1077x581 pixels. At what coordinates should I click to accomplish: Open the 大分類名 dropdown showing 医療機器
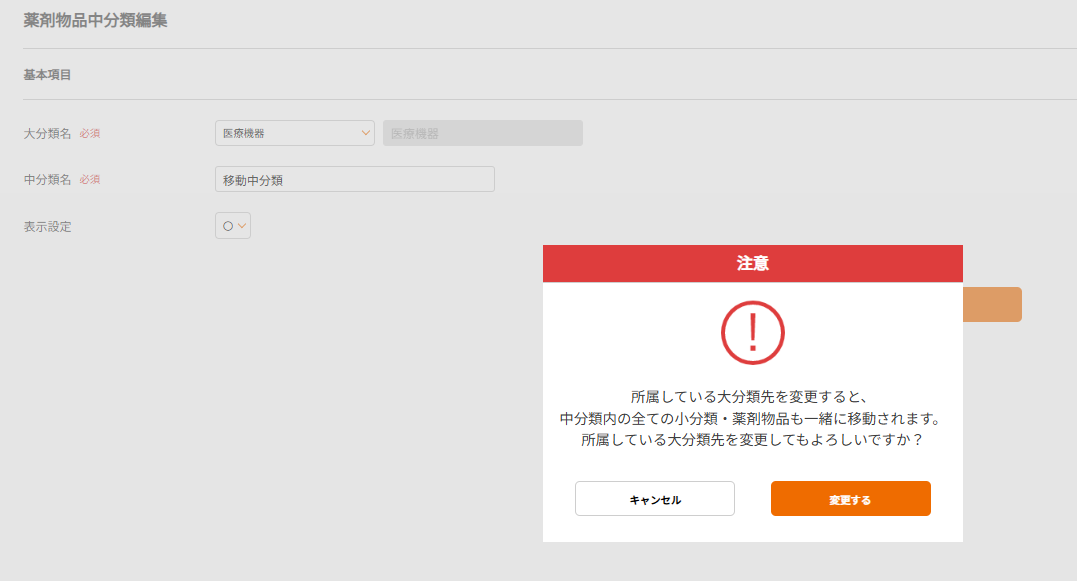(294, 133)
